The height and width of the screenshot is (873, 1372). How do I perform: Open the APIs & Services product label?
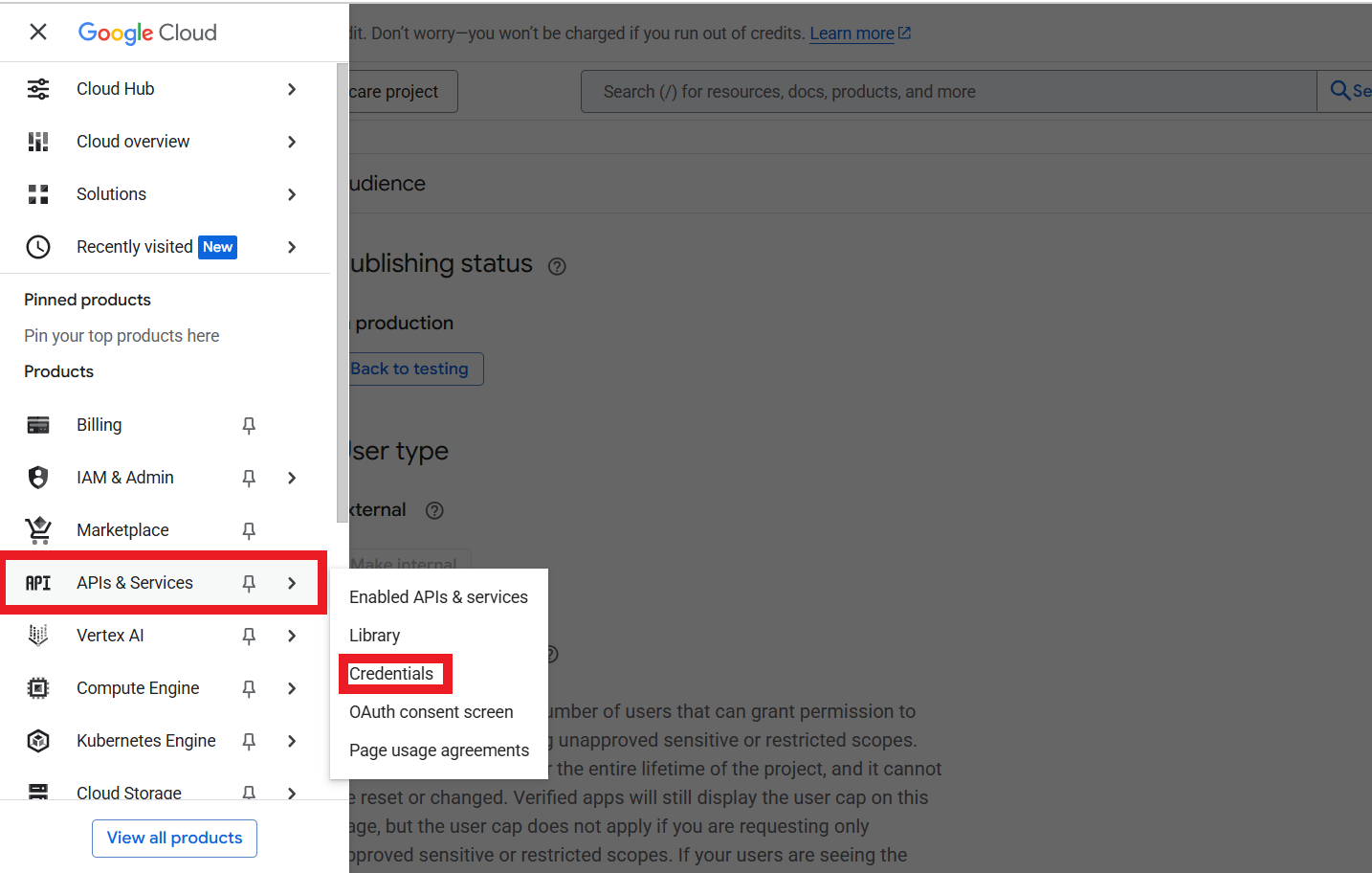coord(135,583)
